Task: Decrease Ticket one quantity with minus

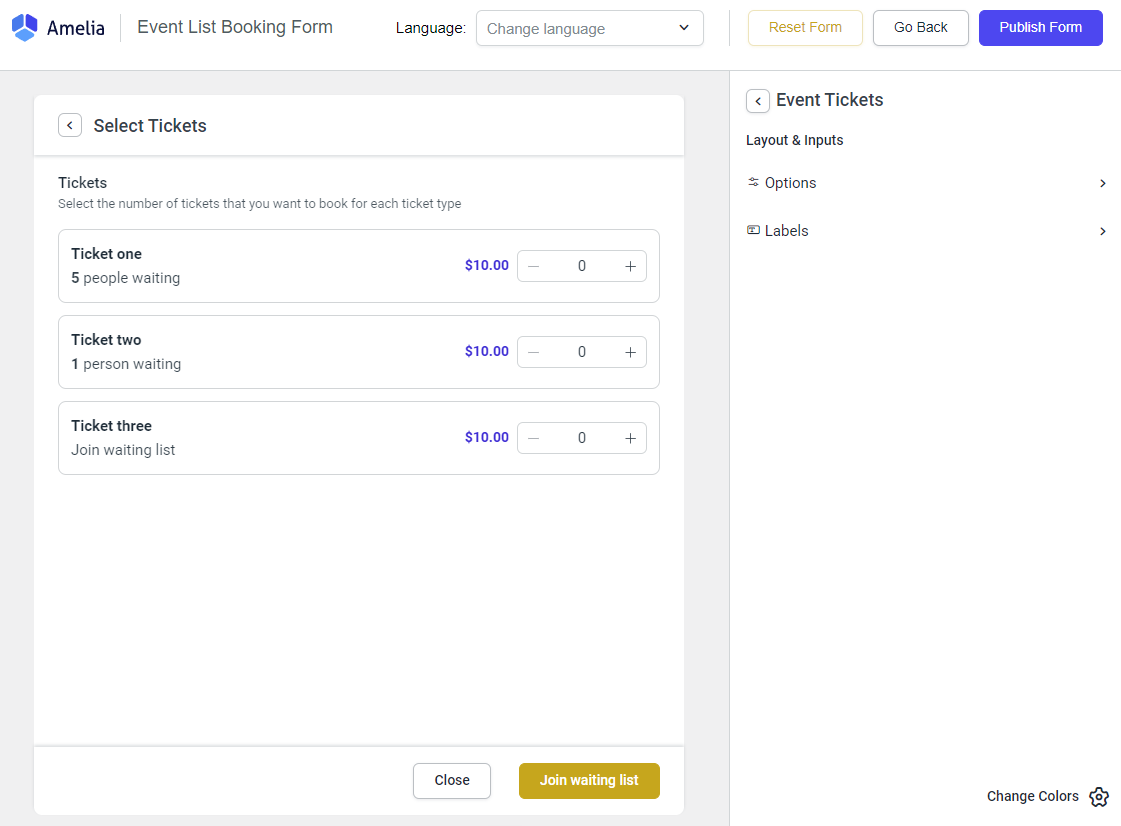Action: [533, 266]
